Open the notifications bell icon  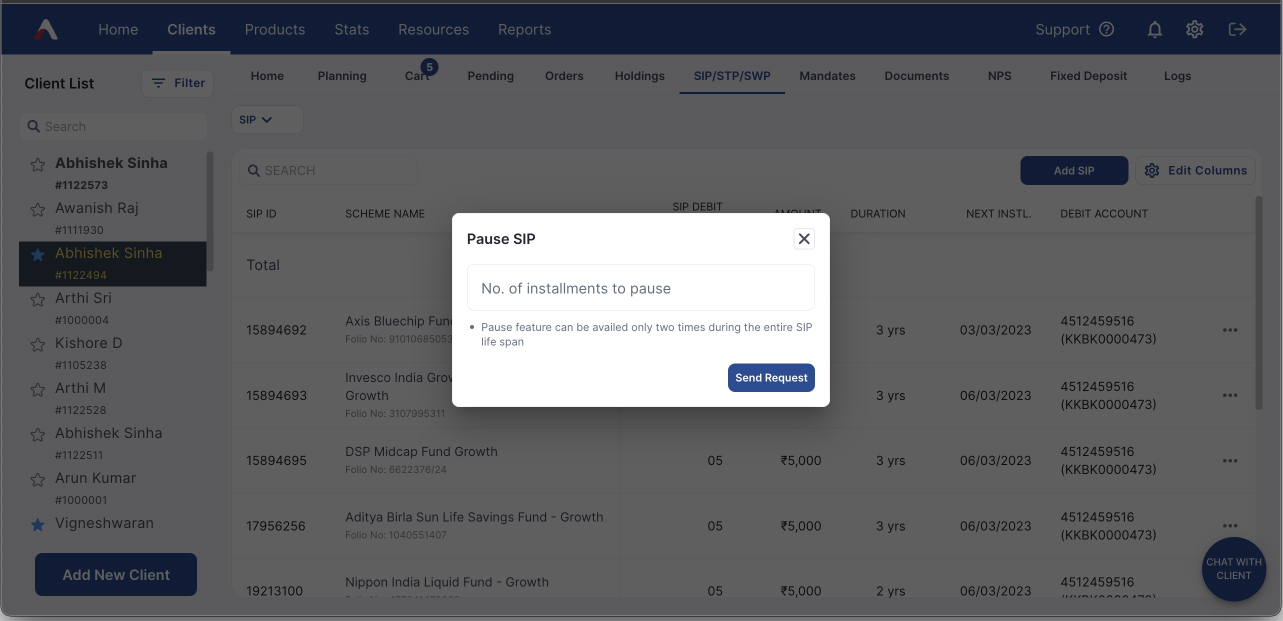pyautogui.click(x=1155, y=30)
